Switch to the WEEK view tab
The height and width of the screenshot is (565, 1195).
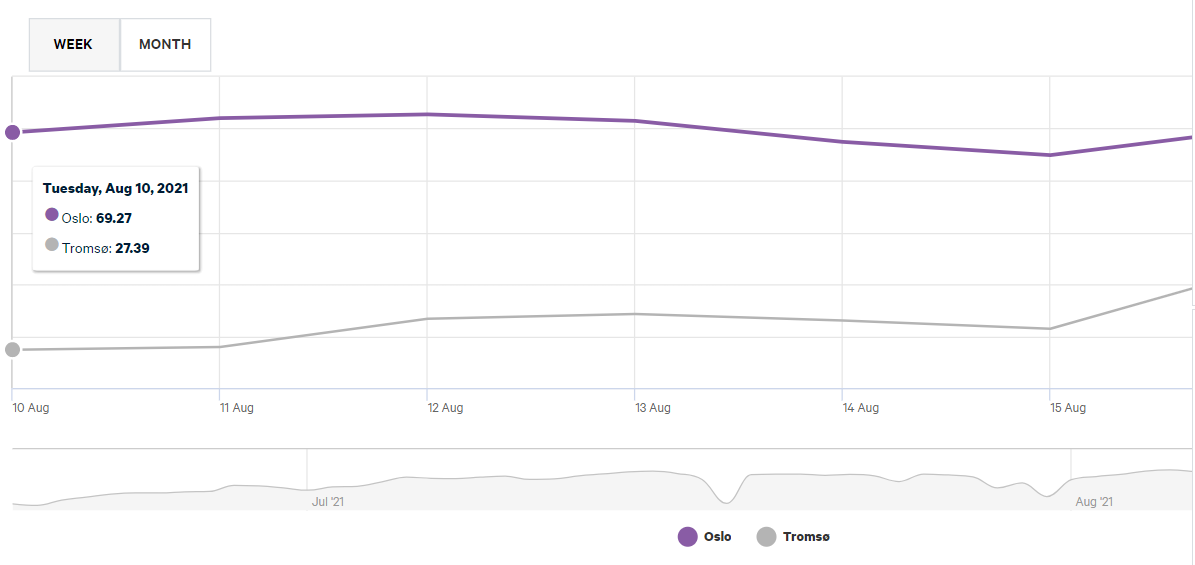[73, 44]
